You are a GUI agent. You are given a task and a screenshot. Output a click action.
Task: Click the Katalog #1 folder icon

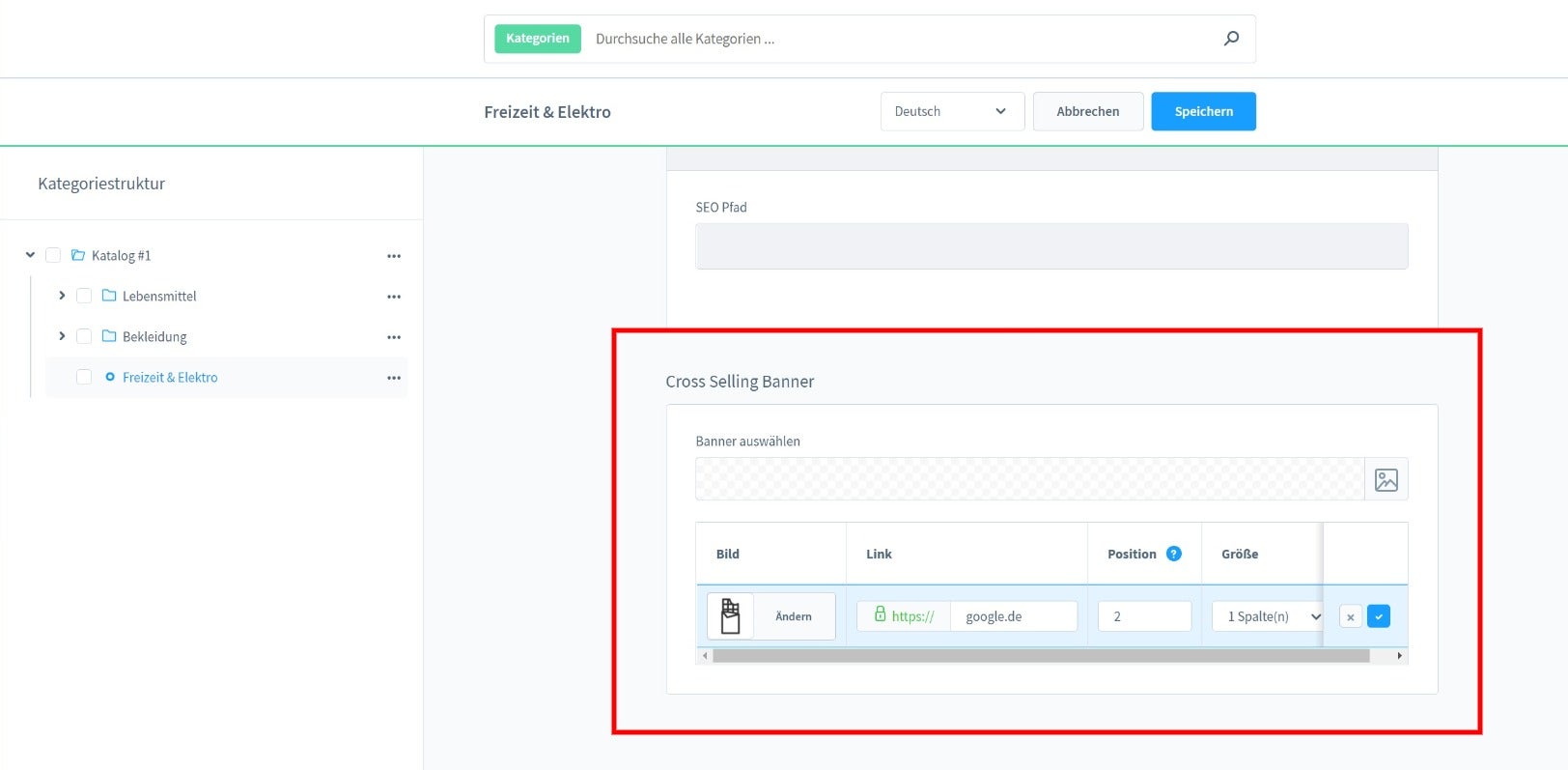click(78, 255)
